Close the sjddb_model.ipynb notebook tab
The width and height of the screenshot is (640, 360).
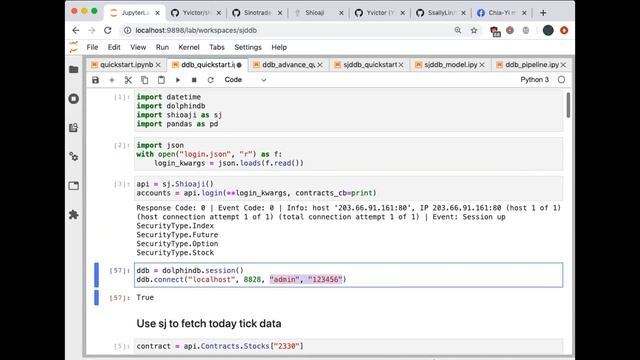coord(482,65)
